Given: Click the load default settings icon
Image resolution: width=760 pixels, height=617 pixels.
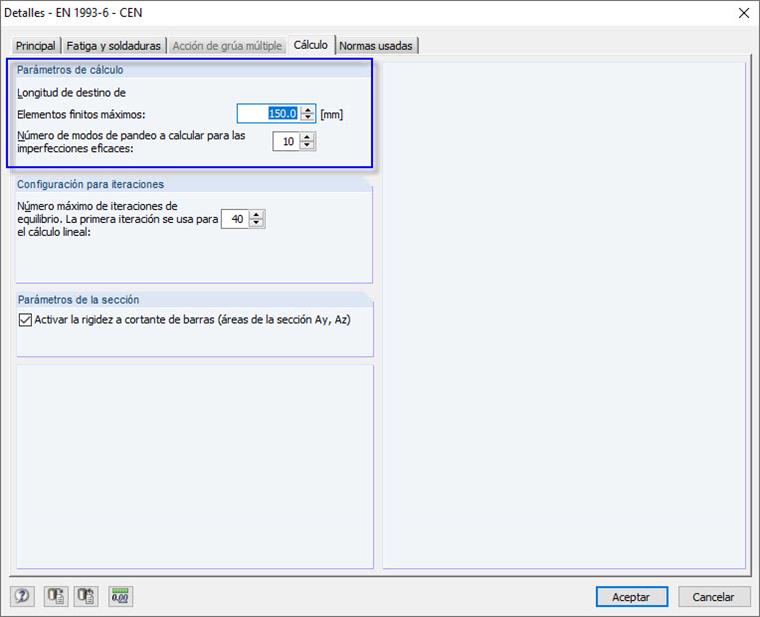Looking at the screenshot, I should click(56, 596).
